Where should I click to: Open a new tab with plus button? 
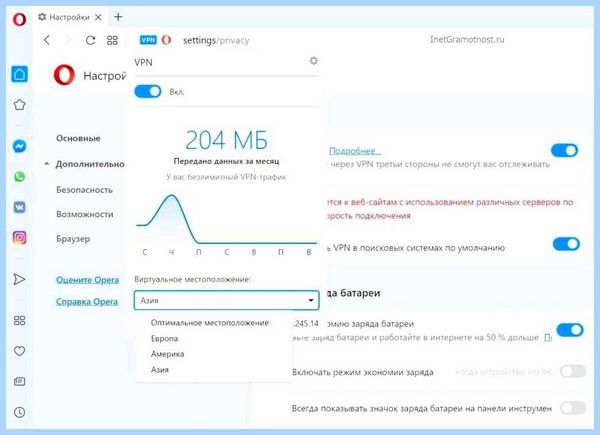[x=118, y=17]
